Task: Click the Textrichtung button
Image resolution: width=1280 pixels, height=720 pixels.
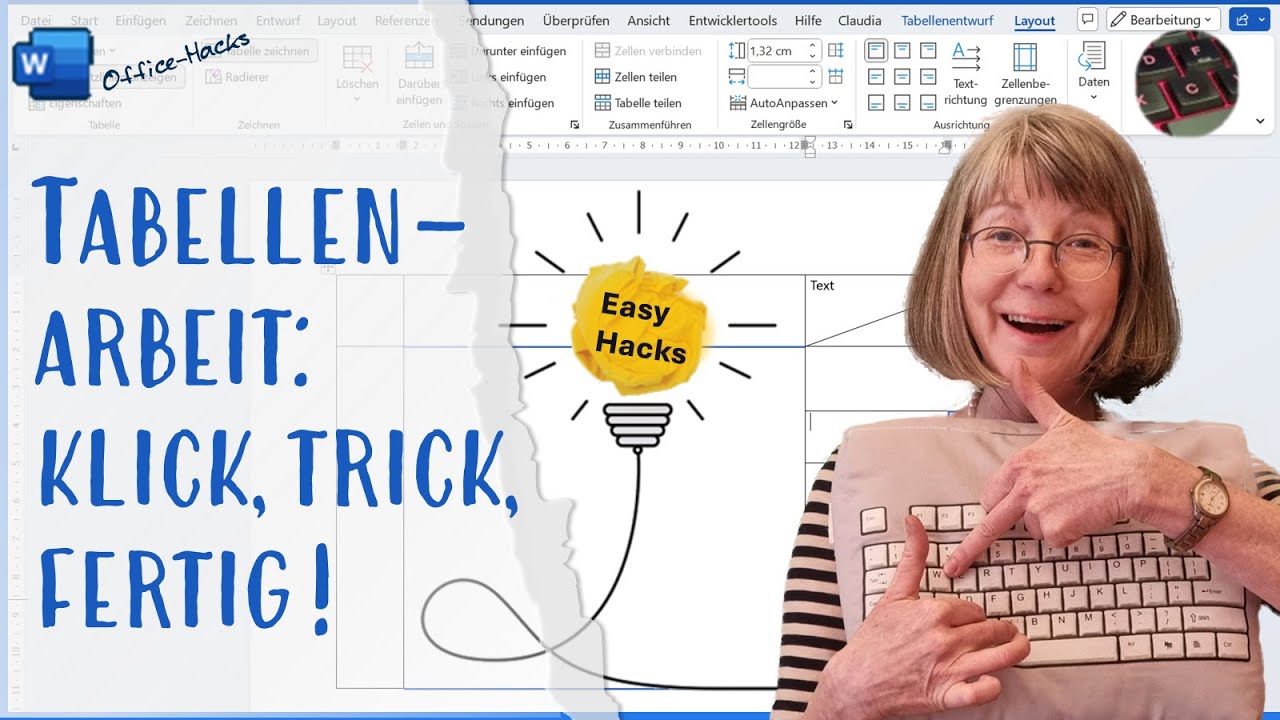Action: 965,74
